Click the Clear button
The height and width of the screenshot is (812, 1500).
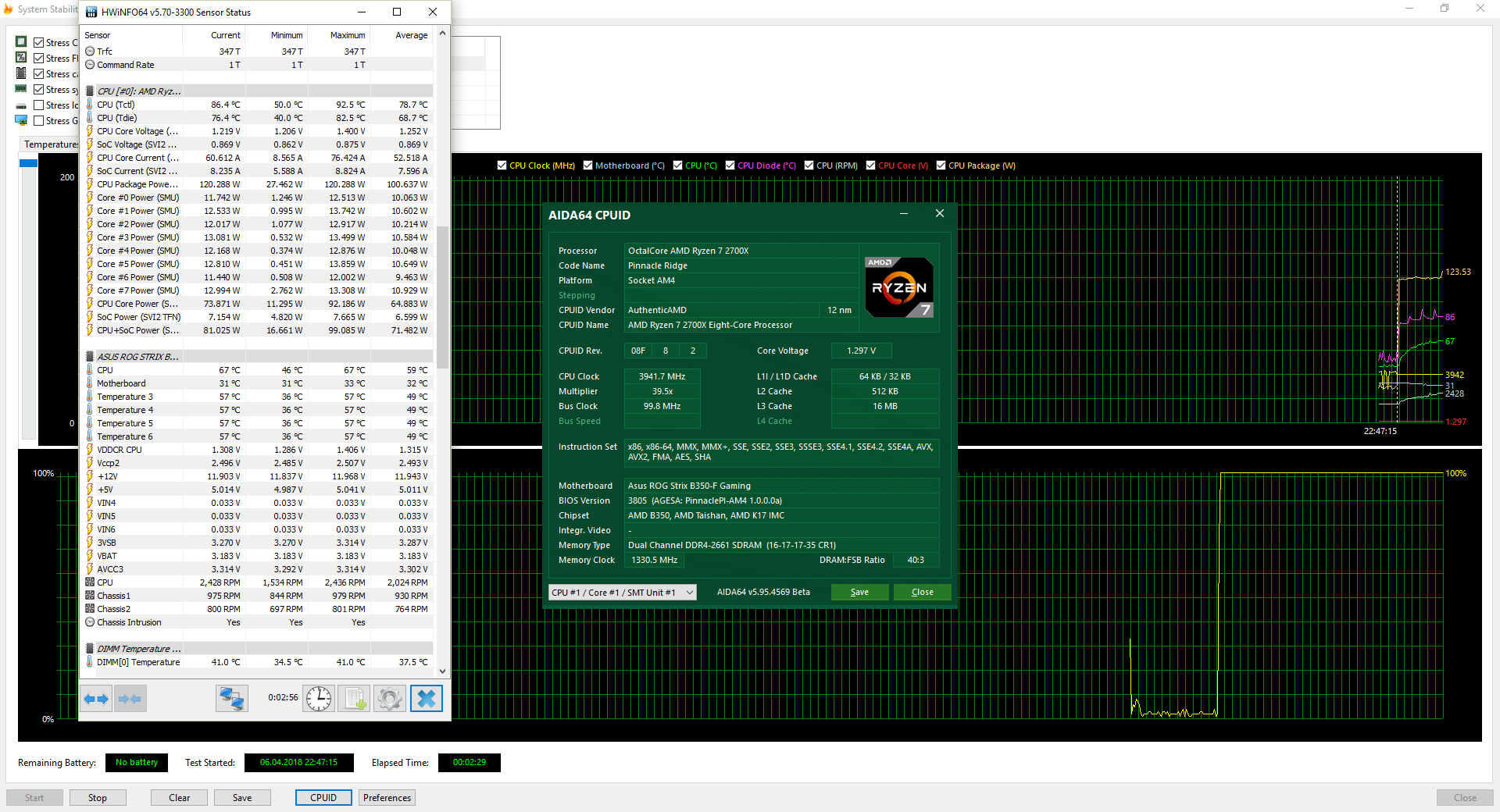pos(180,798)
